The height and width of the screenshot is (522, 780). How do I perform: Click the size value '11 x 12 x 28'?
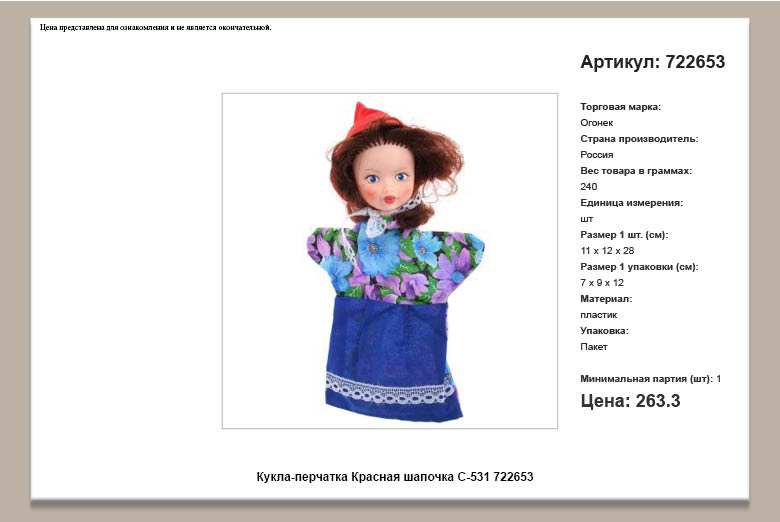click(x=607, y=251)
